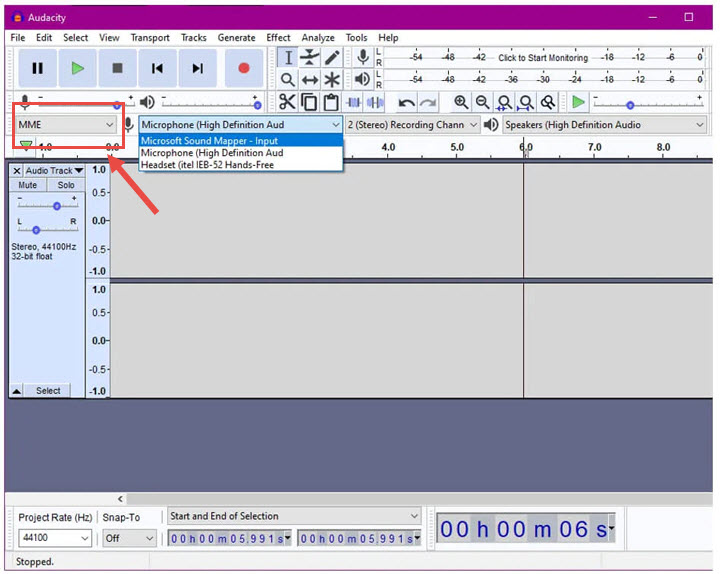Select the Draw pencil tool
The height and width of the screenshot is (574, 720).
(x=332, y=58)
